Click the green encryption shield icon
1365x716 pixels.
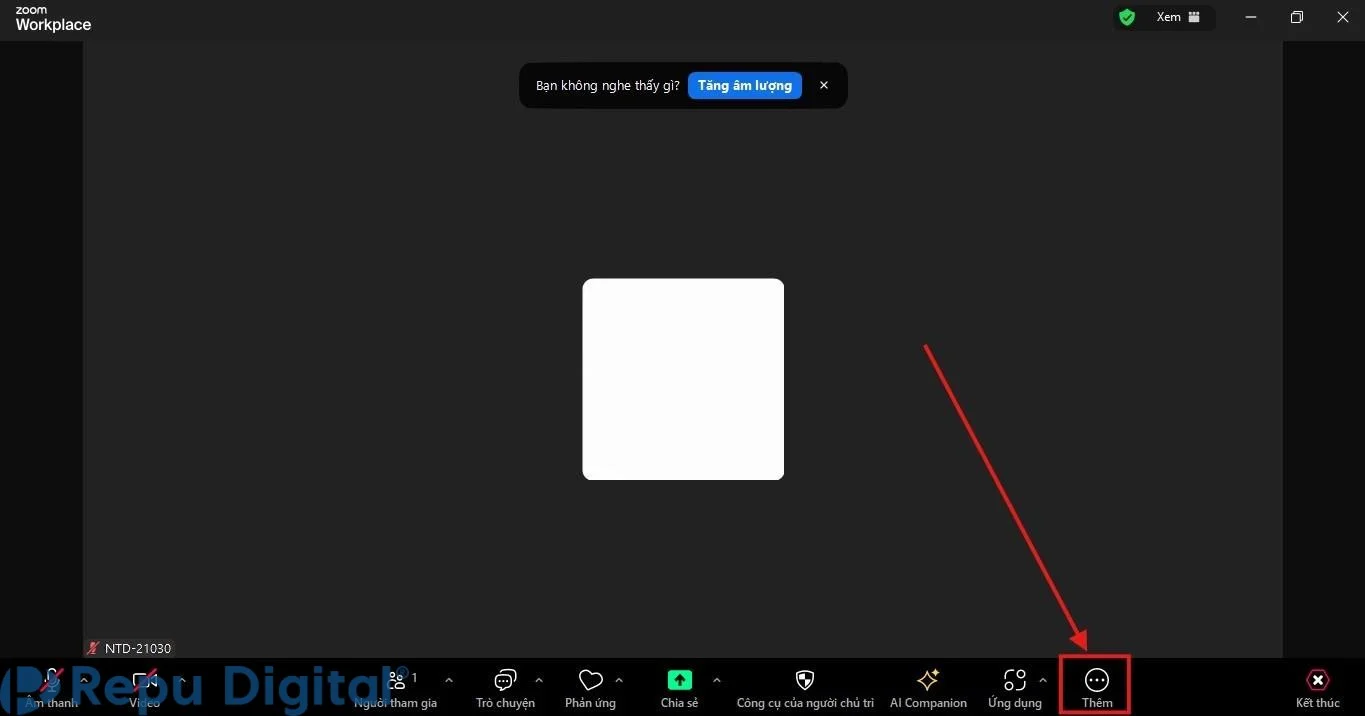1127,17
